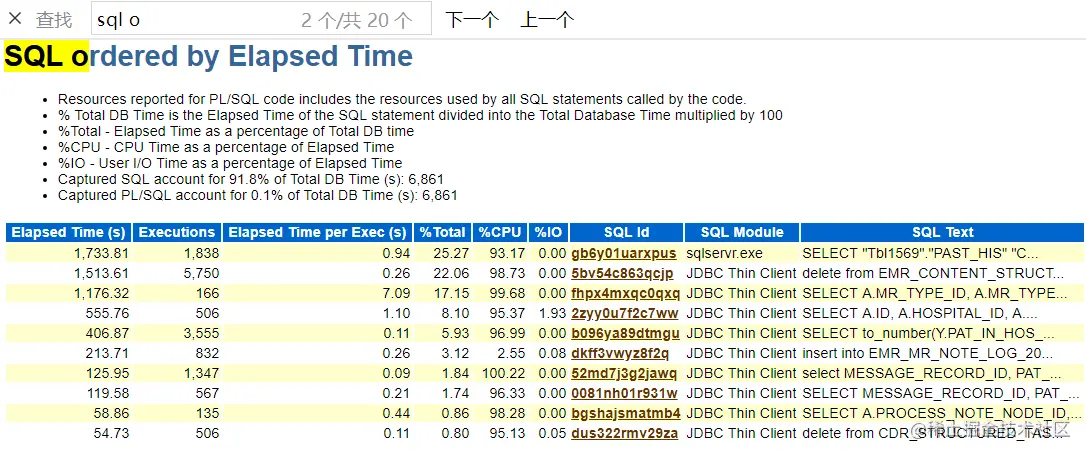Image resolution: width=1086 pixels, height=455 pixels.
Task: Open SQL Id fhpx4mxqc0qxq link
Action: coord(625,293)
